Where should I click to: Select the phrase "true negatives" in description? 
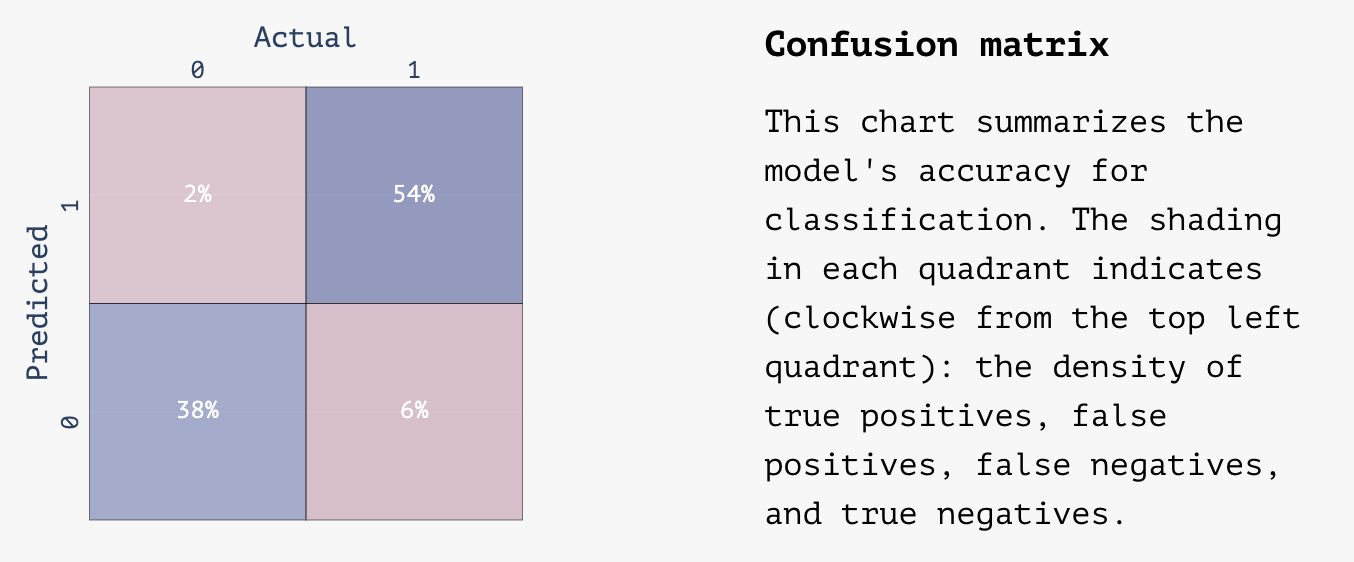click(x=975, y=514)
